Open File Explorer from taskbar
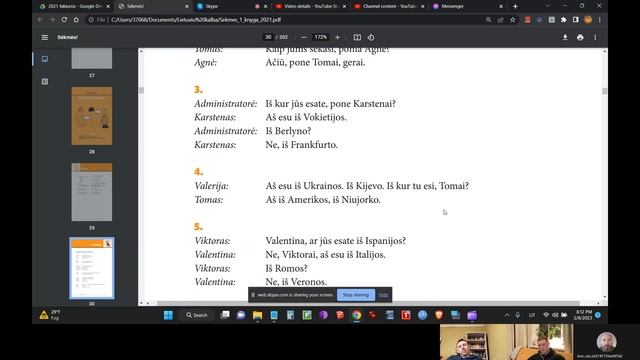The height and width of the screenshot is (360, 640). pyautogui.click(x=258, y=315)
